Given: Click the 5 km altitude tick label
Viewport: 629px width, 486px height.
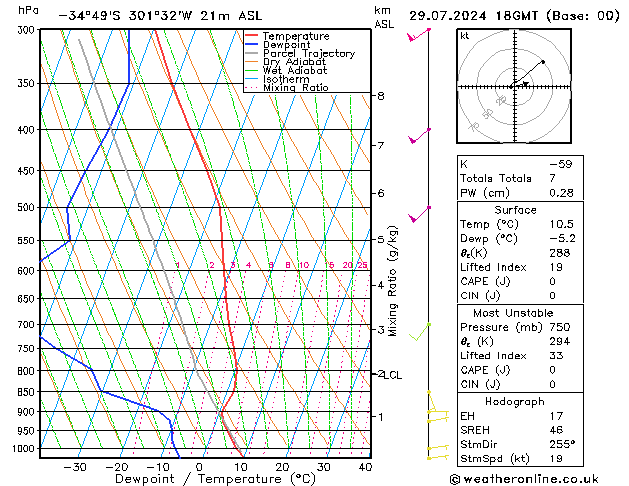Looking at the screenshot, I should click(x=380, y=240).
